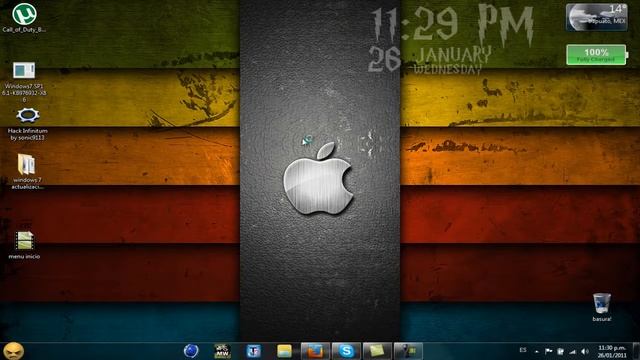Select the Windows7 SP1 KB976932 installer icon

click(x=24, y=81)
